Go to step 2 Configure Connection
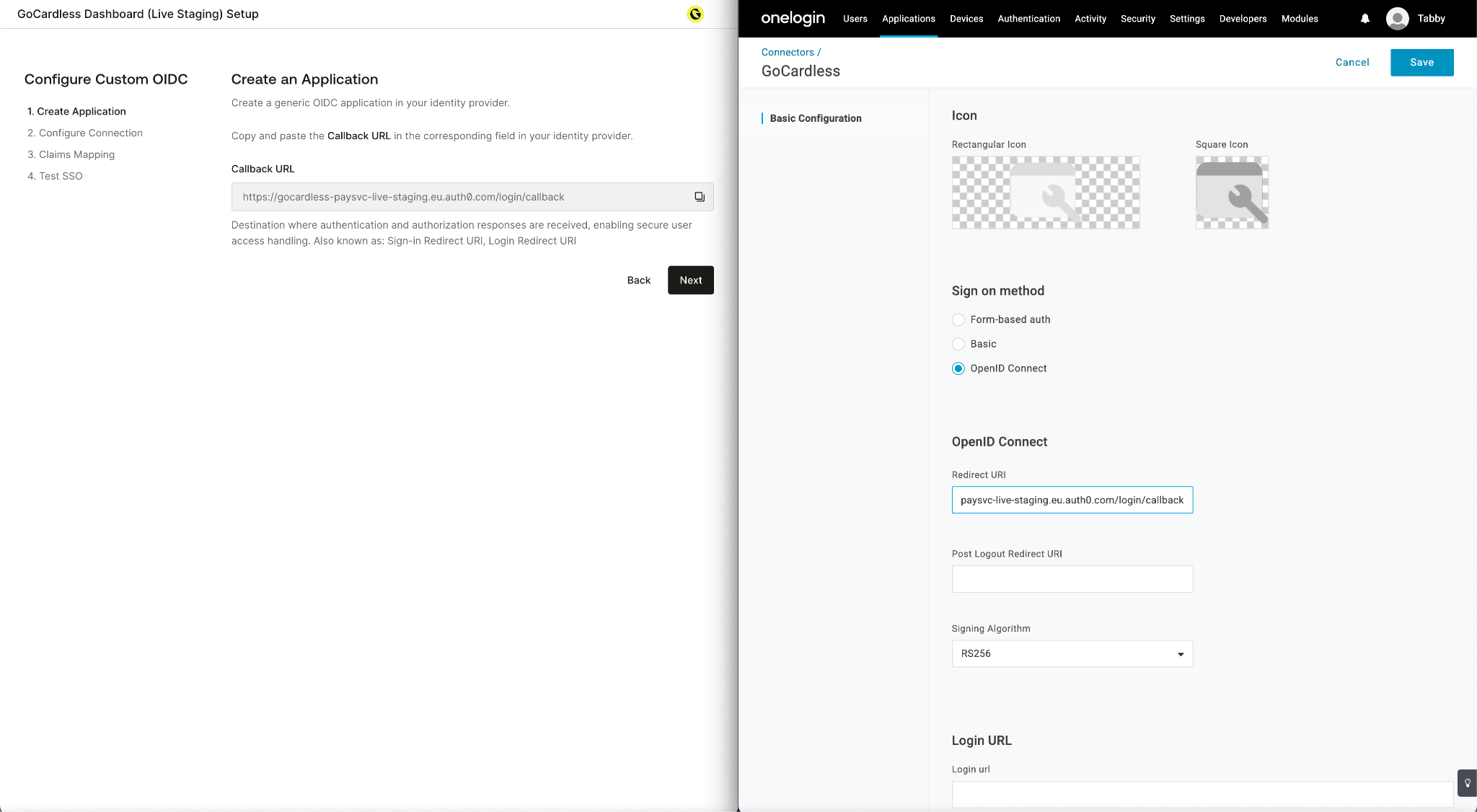The height and width of the screenshot is (812, 1477). (x=90, y=133)
